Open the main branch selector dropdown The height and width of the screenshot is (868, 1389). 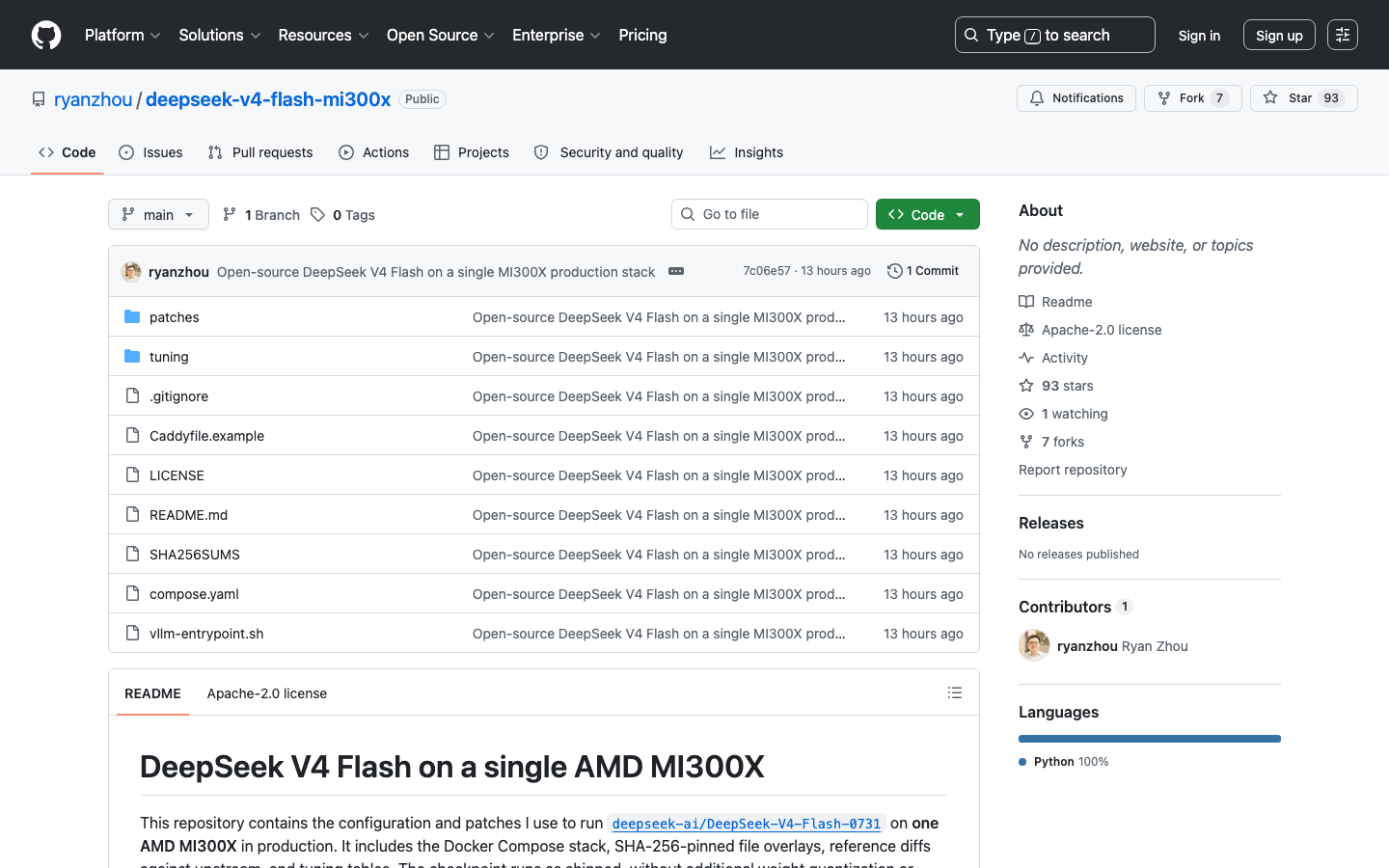tap(158, 214)
